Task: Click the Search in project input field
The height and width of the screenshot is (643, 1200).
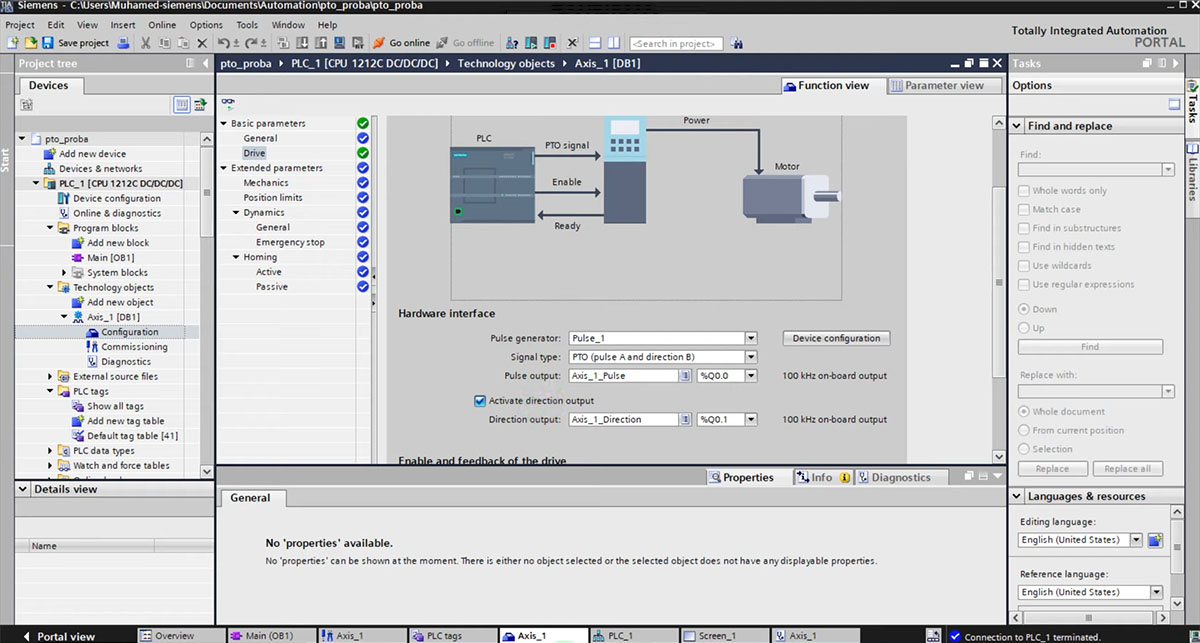Action: pos(676,43)
